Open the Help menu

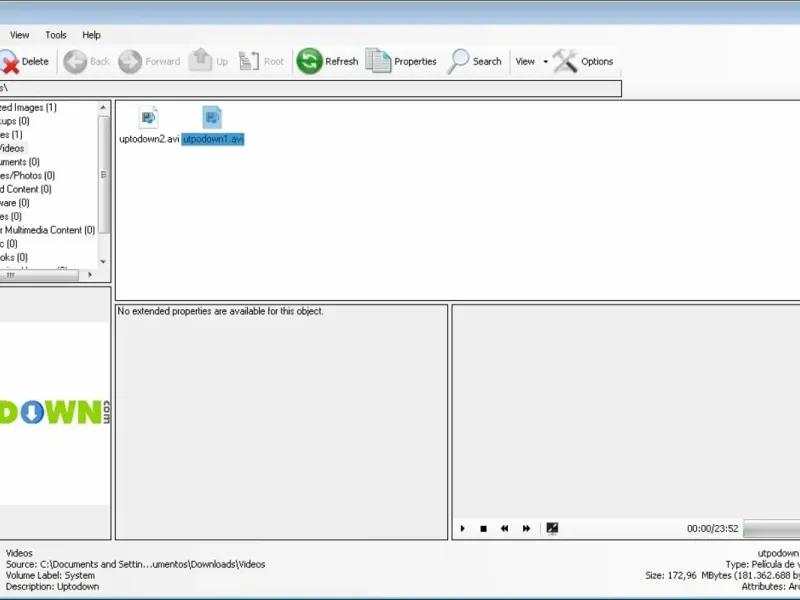click(91, 35)
